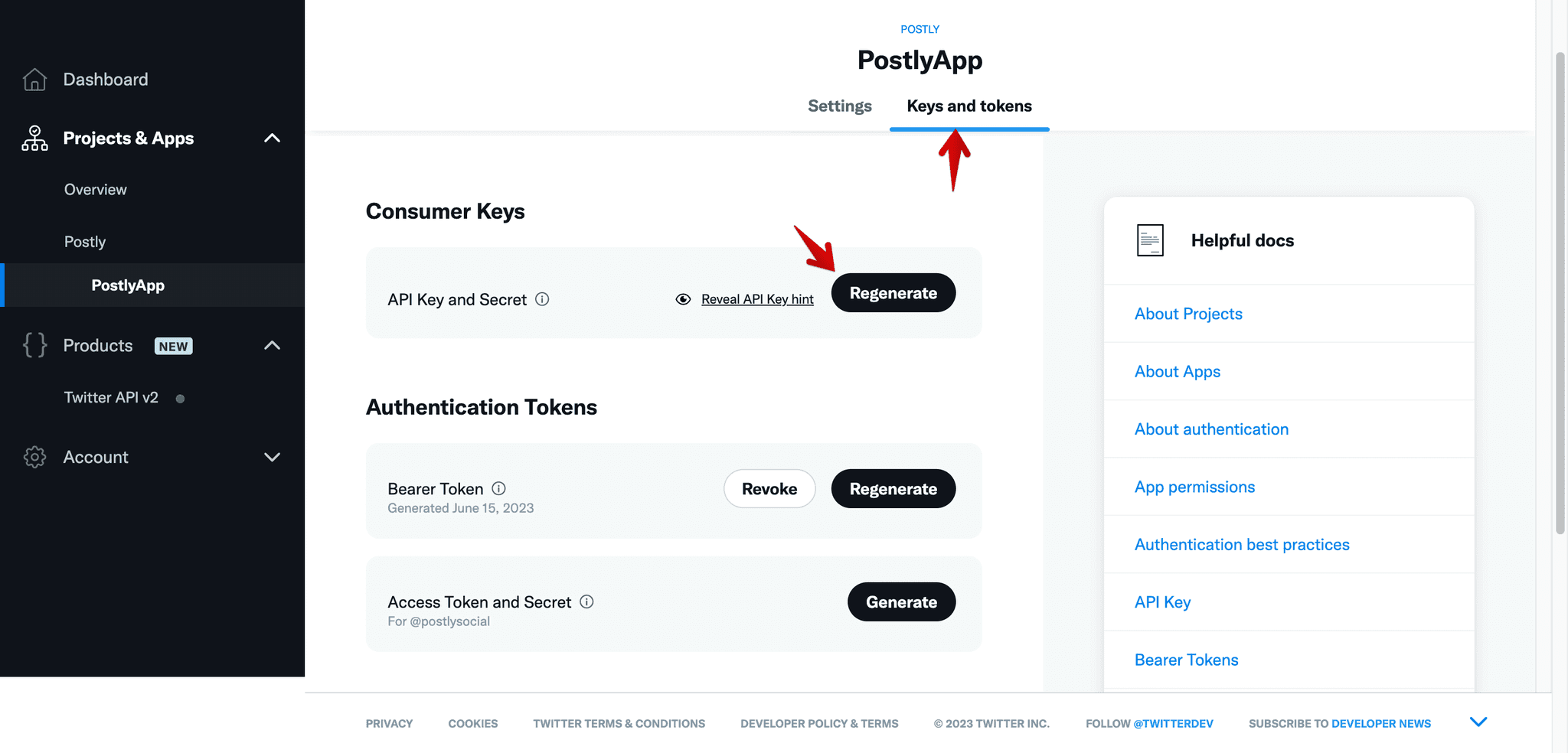This screenshot has height=753, width=1568.
Task: Click the Products curly braces icon
Action: tap(34, 345)
